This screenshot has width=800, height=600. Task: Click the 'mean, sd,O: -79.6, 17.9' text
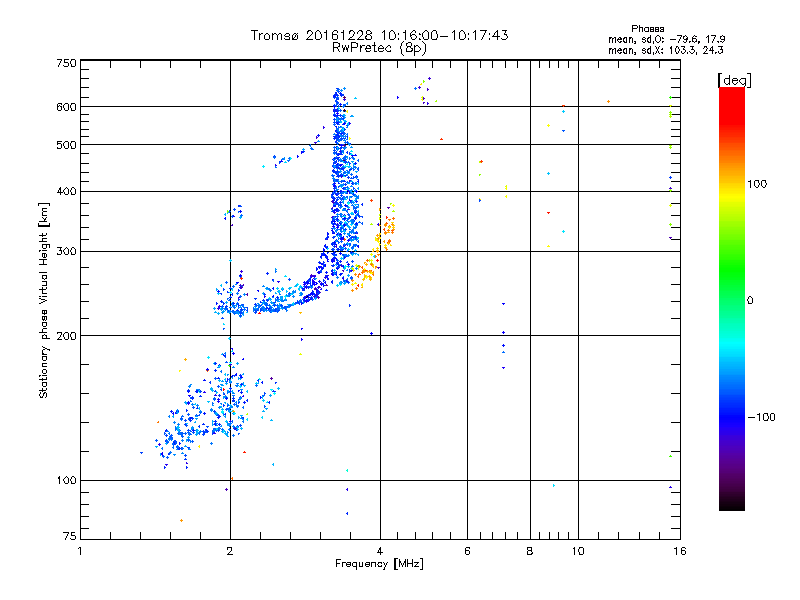[666, 39]
